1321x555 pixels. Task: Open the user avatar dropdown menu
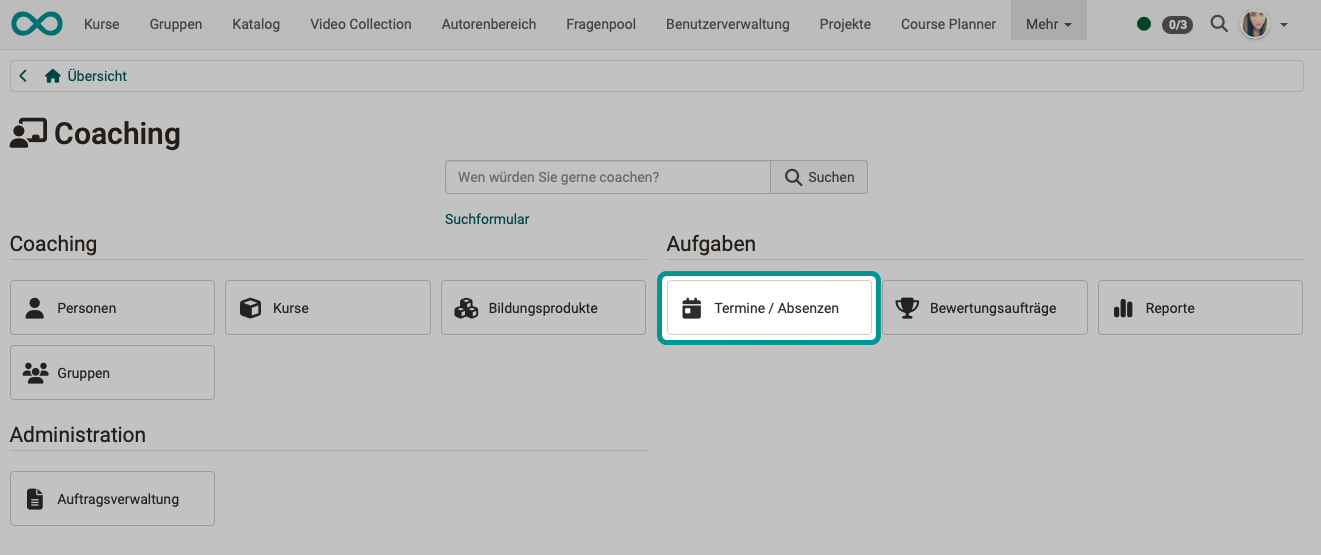click(x=1264, y=24)
